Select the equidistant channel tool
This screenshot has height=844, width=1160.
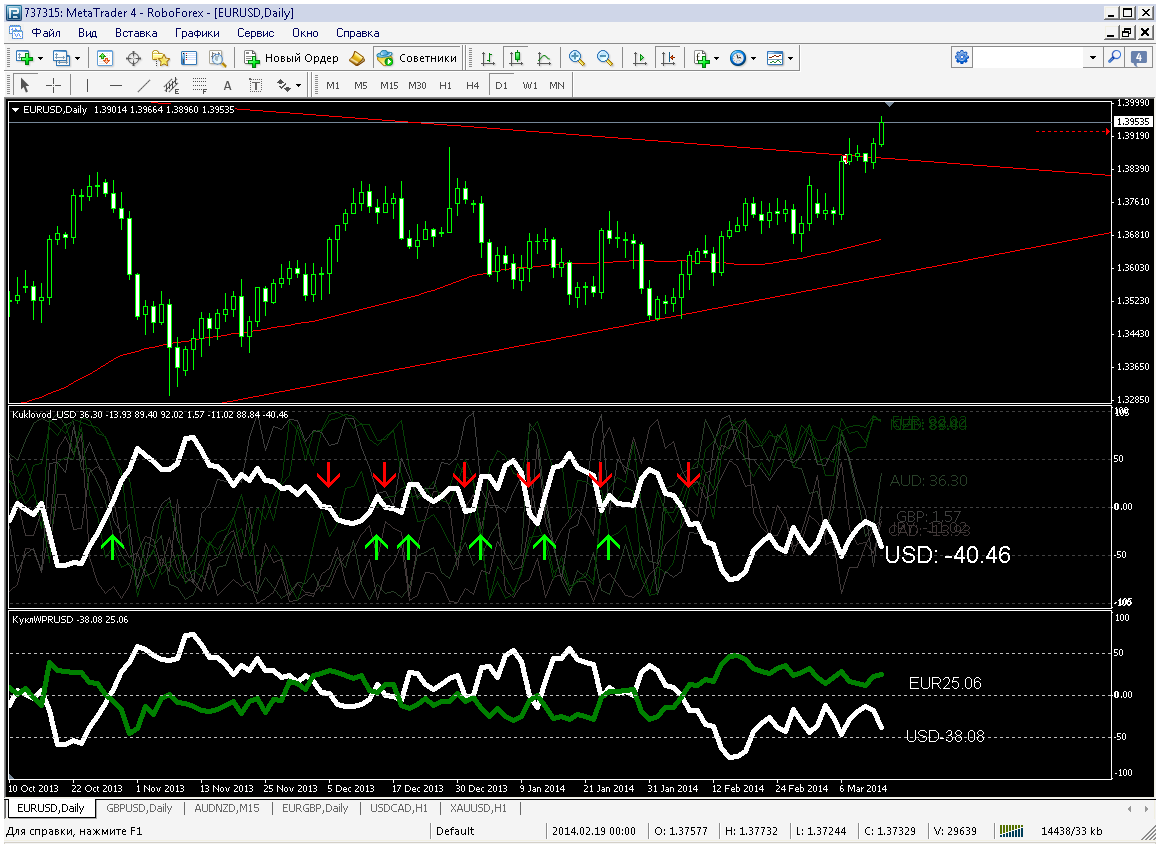click(x=172, y=85)
